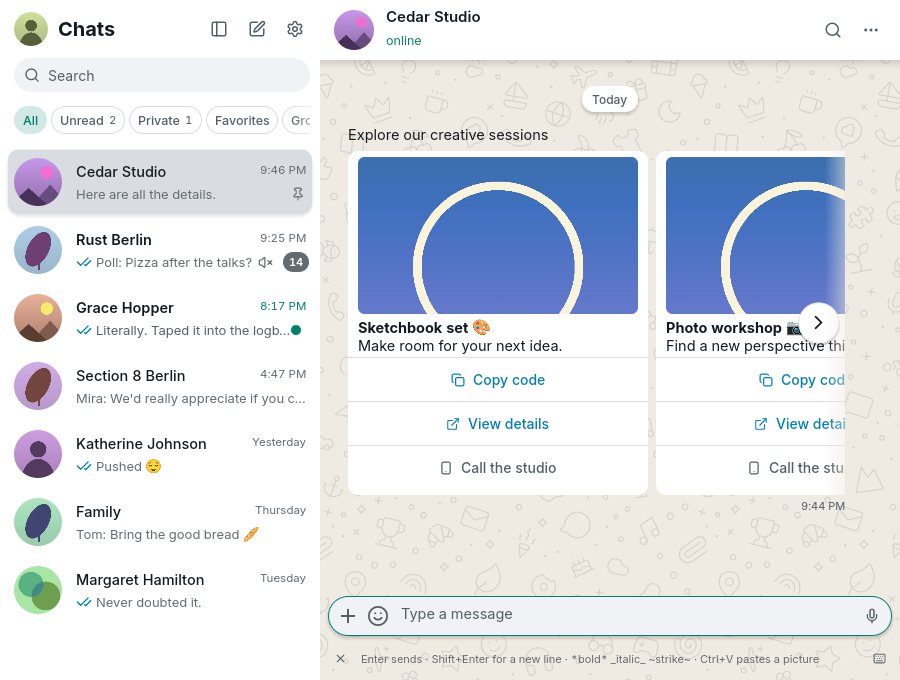Show Favorites chats filter
This screenshot has width=900, height=680.
242,121
